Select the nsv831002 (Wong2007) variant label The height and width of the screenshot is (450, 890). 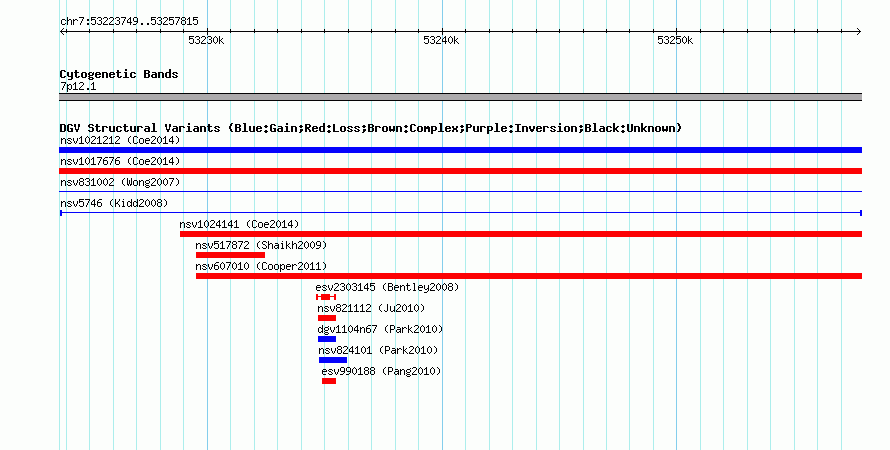coord(120,182)
